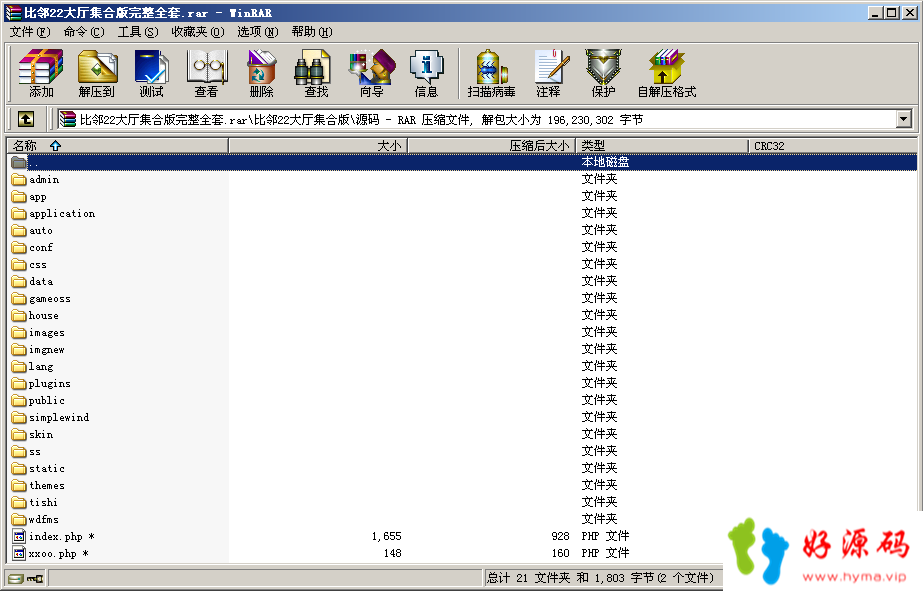Select the css folder row
Screen dimensions: 923x591
(462, 265)
